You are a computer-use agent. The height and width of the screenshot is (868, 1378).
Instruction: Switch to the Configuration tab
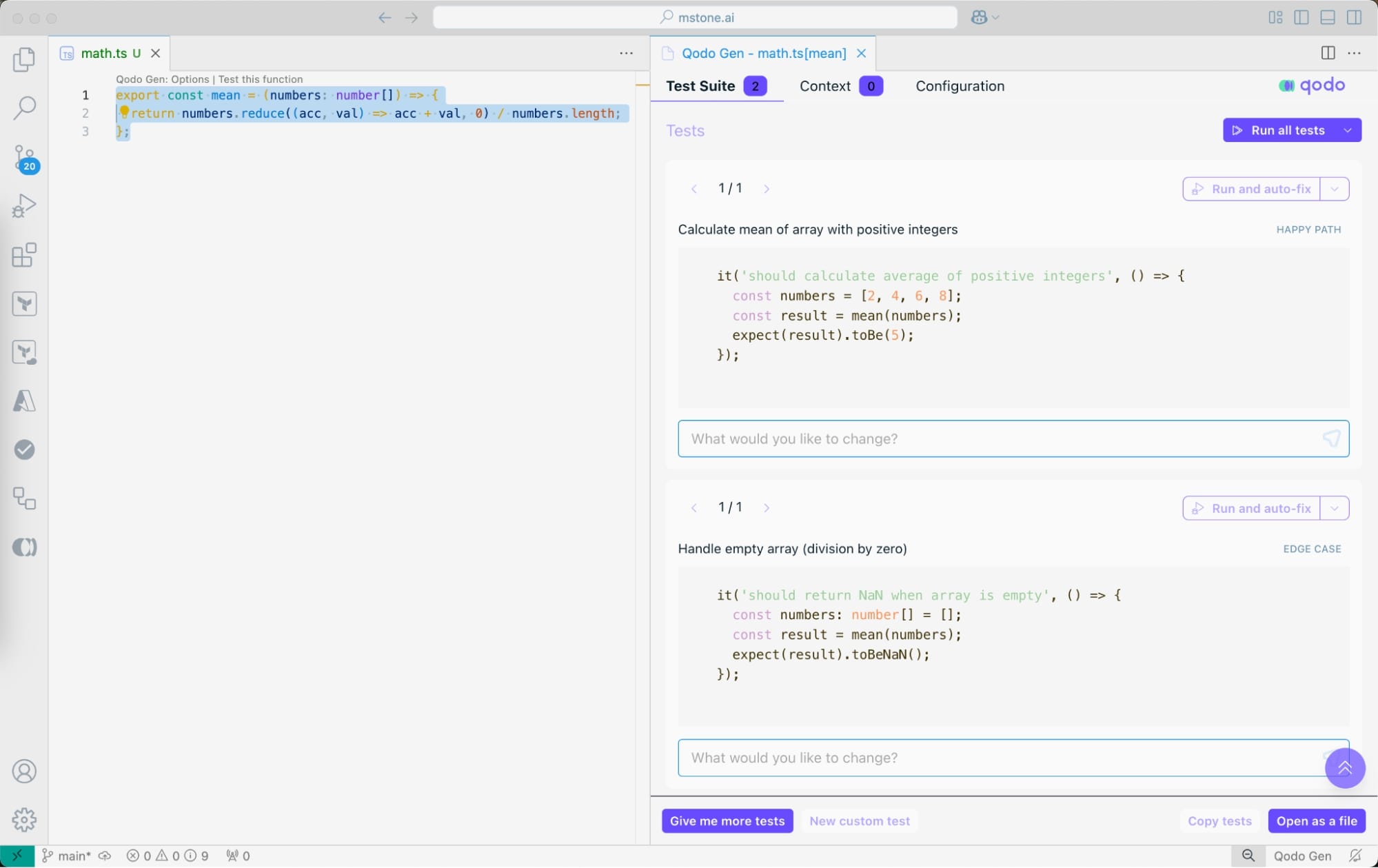960,86
